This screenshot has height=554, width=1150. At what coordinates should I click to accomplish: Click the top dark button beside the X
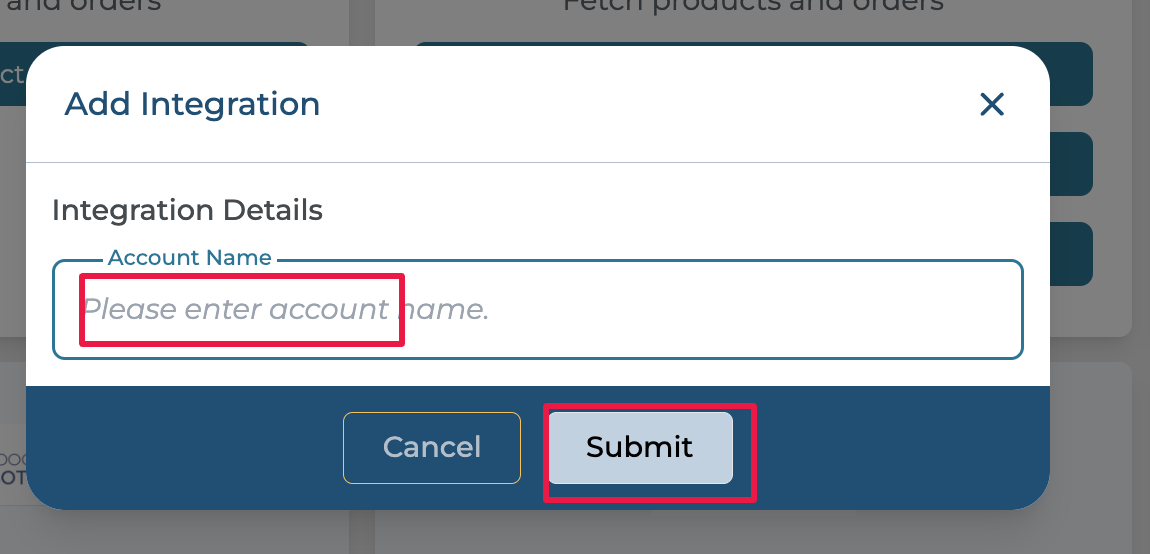1072,74
